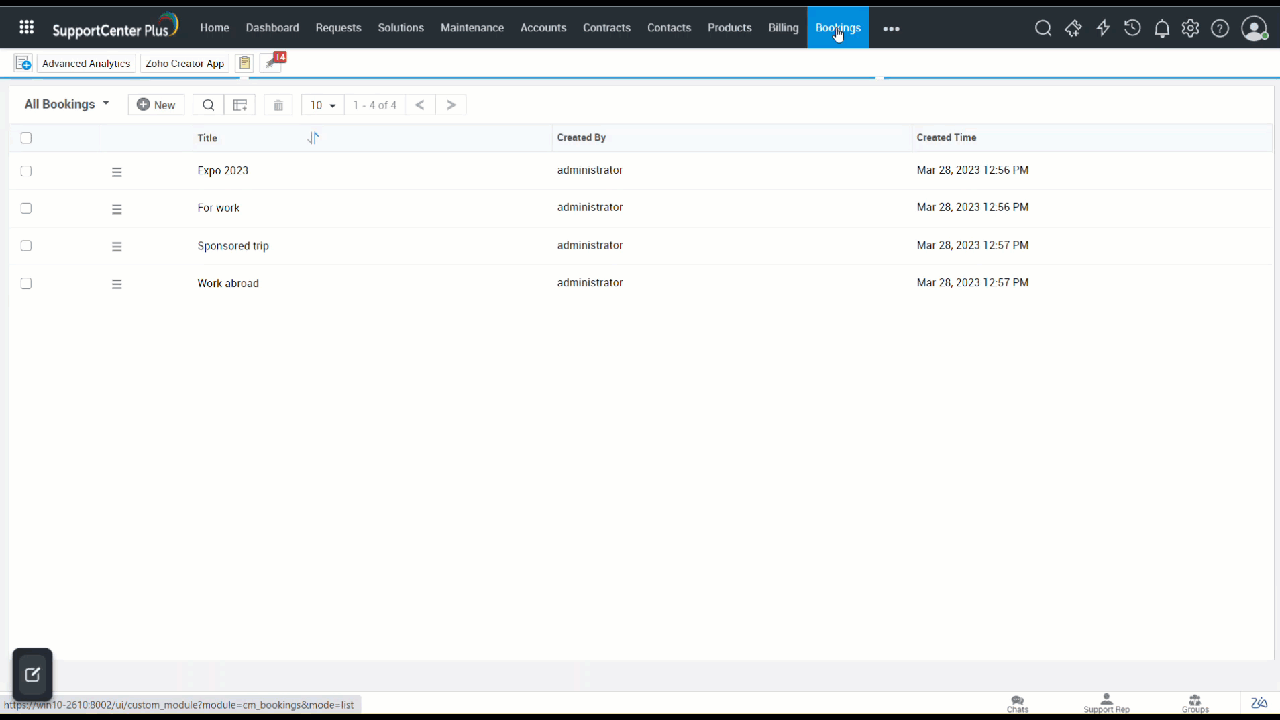The image size is (1280, 720).
Task: Click the Advanced Analytics button
Action: coord(86,63)
